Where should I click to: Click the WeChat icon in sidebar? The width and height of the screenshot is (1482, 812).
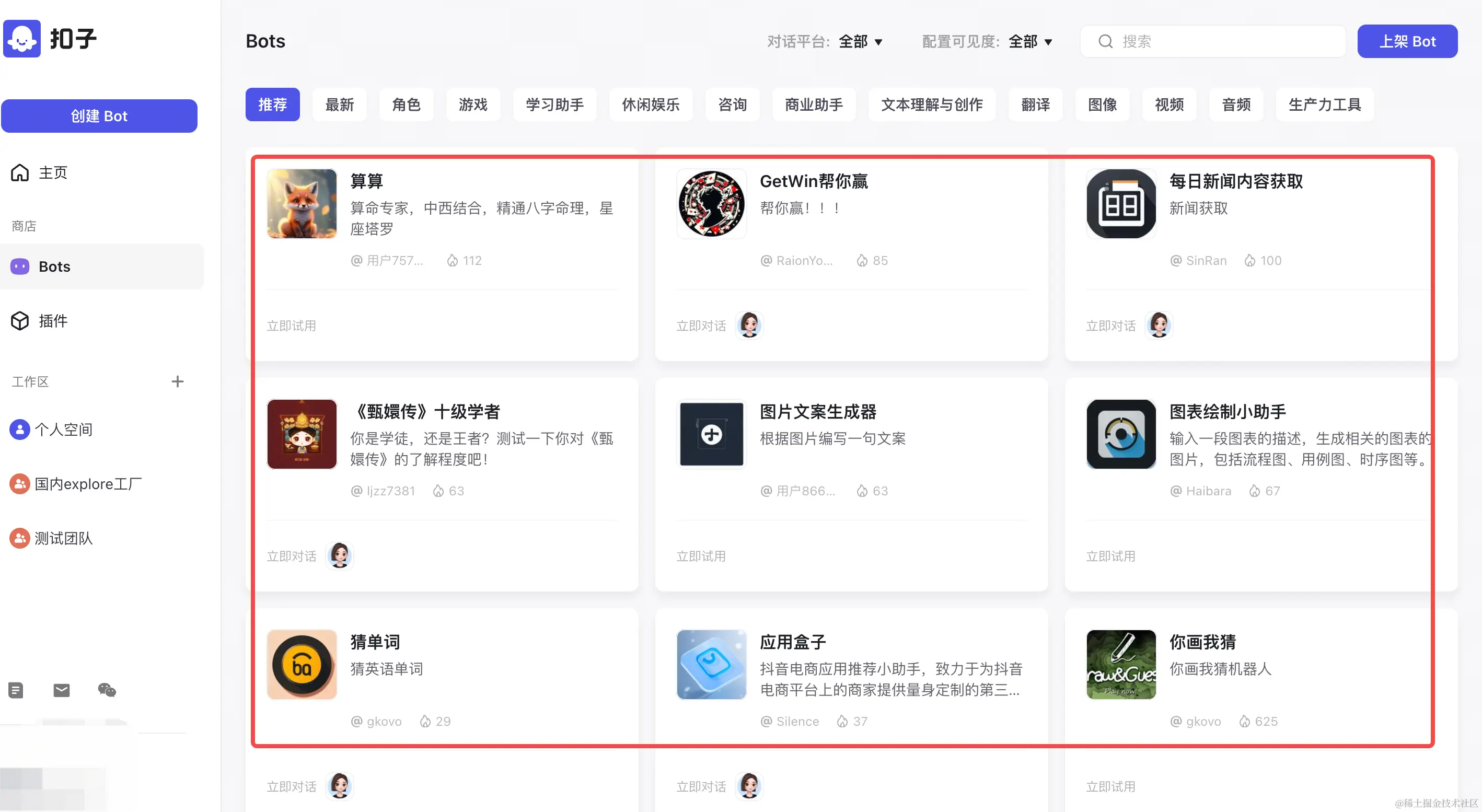[107, 690]
